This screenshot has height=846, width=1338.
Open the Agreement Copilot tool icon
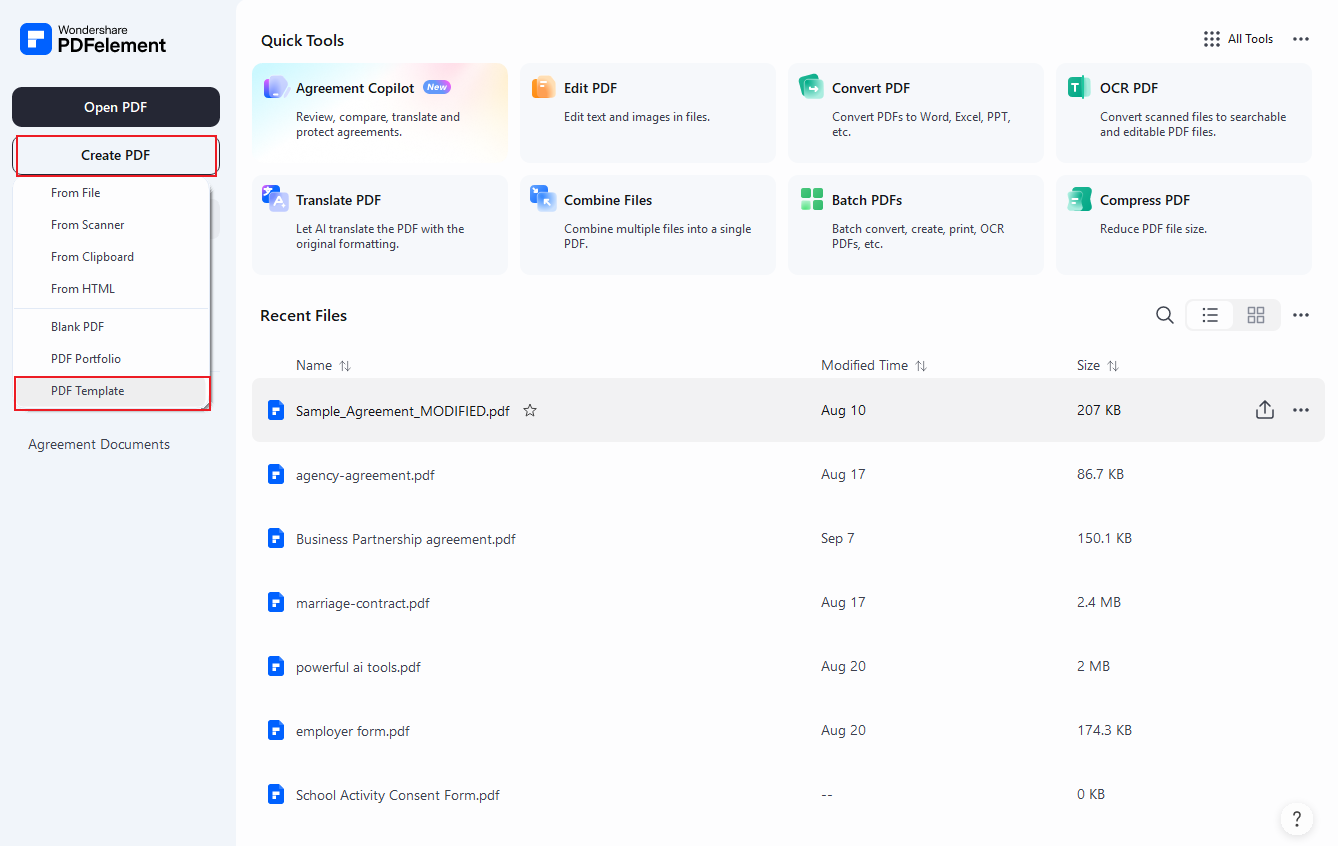tap(276, 88)
